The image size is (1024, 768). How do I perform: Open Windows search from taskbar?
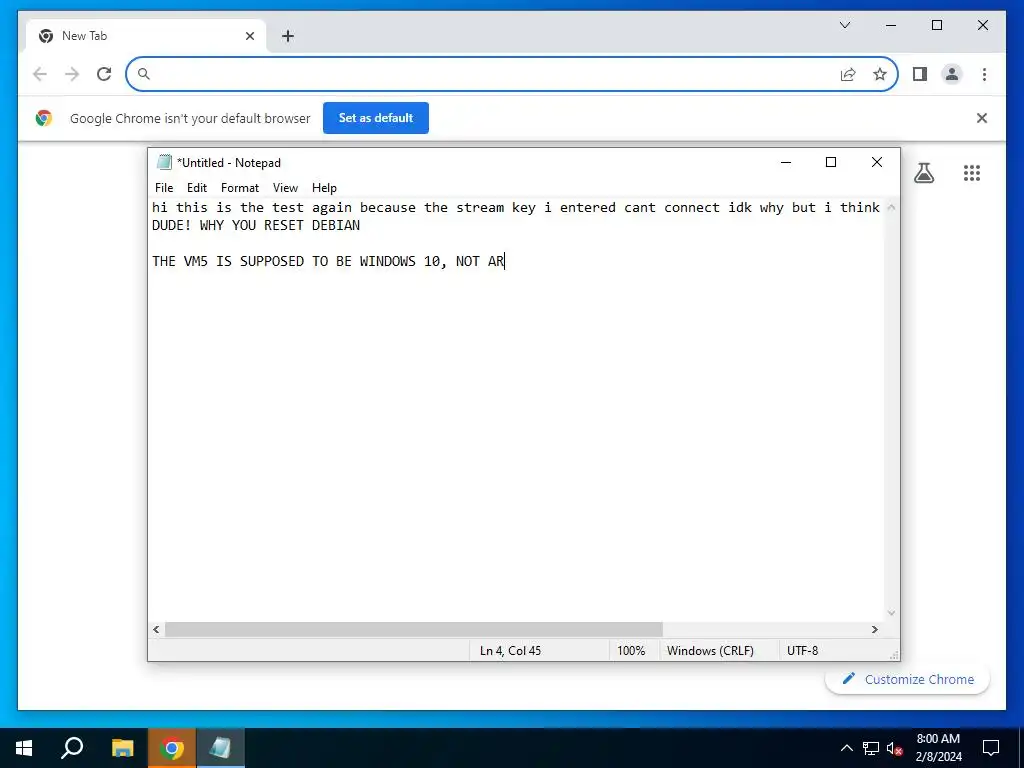[x=72, y=748]
